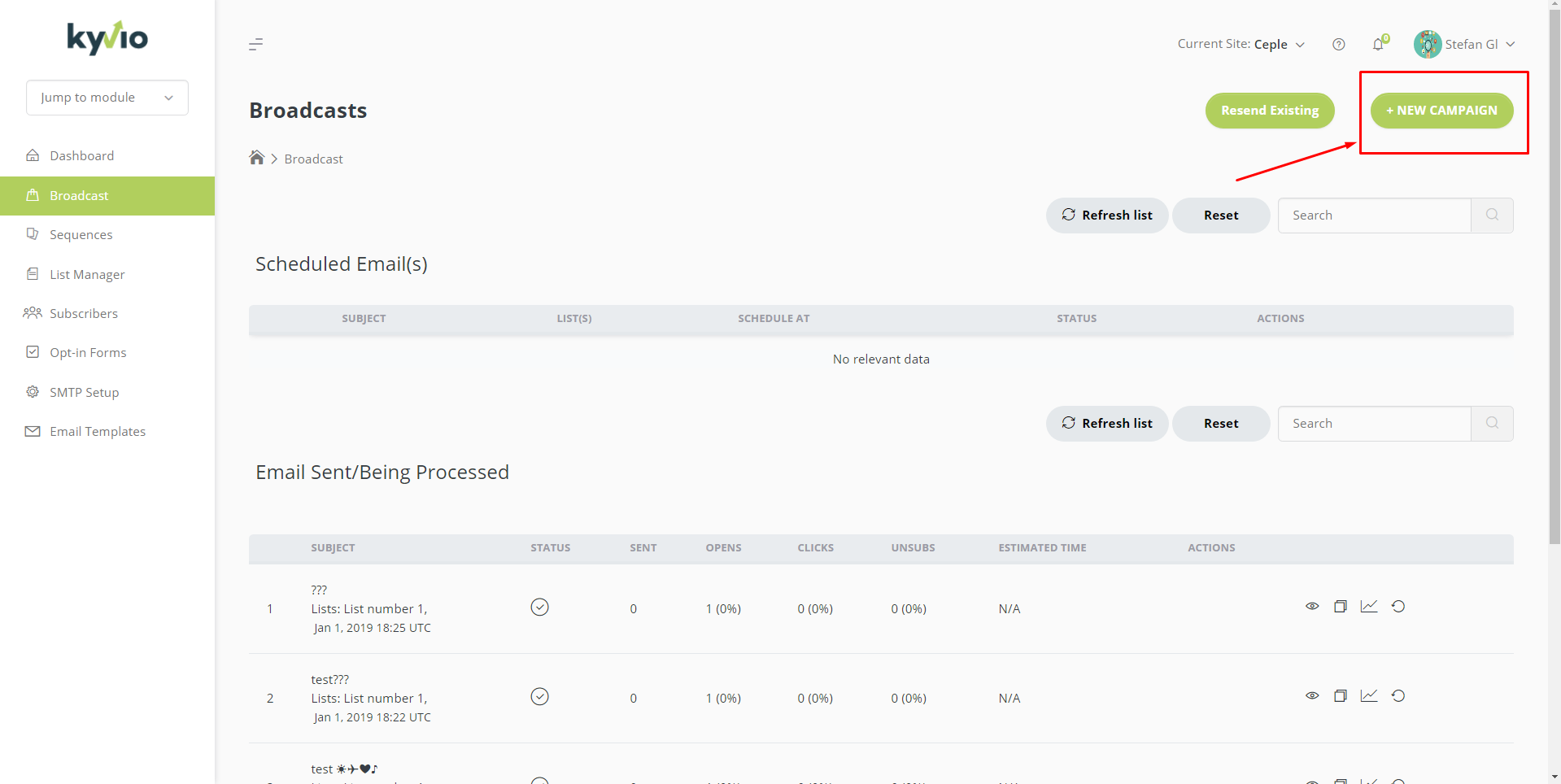Refresh the Email Sent list
Screen dimensions: 1561x784
coord(1107,424)
